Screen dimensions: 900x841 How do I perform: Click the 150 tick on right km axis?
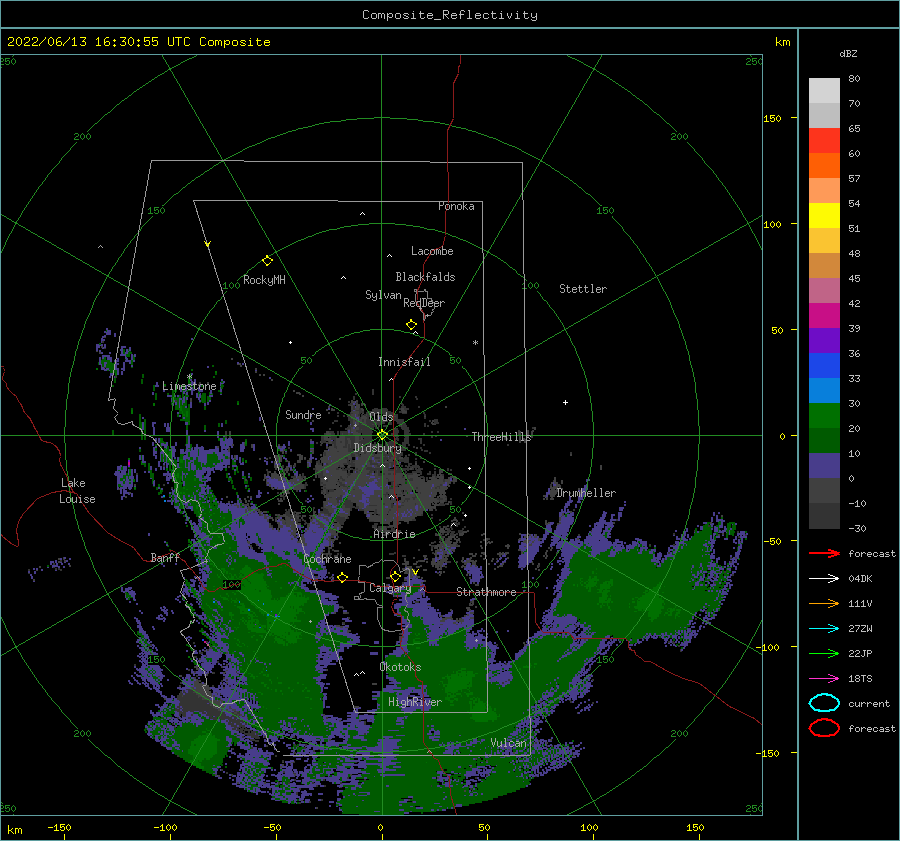773,118
